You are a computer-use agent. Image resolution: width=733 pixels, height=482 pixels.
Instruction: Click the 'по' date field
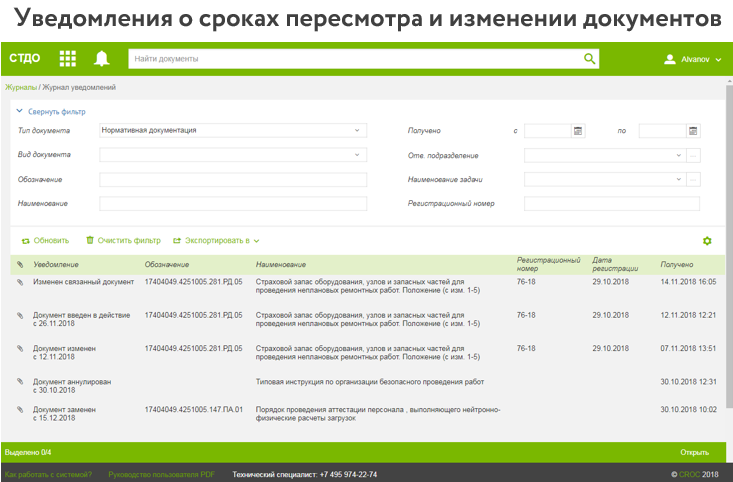[x=663, y=131]
